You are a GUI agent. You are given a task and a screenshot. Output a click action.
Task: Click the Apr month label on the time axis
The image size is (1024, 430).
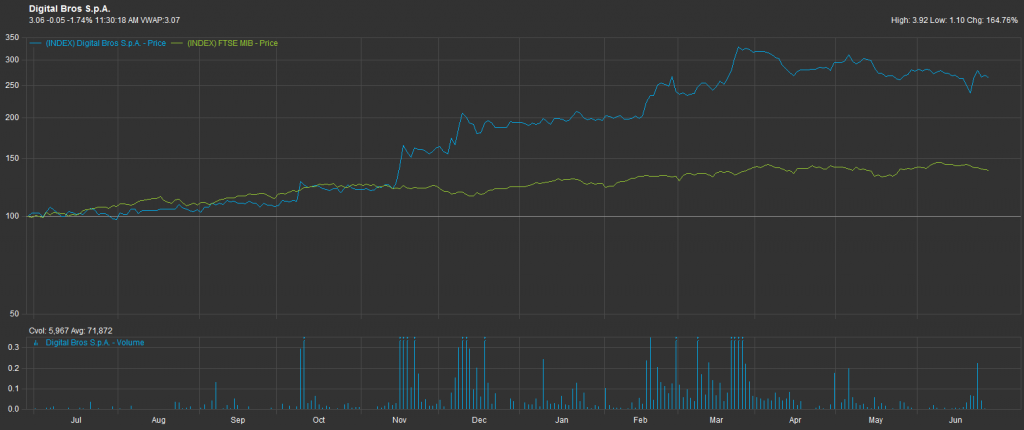(795, 421)
